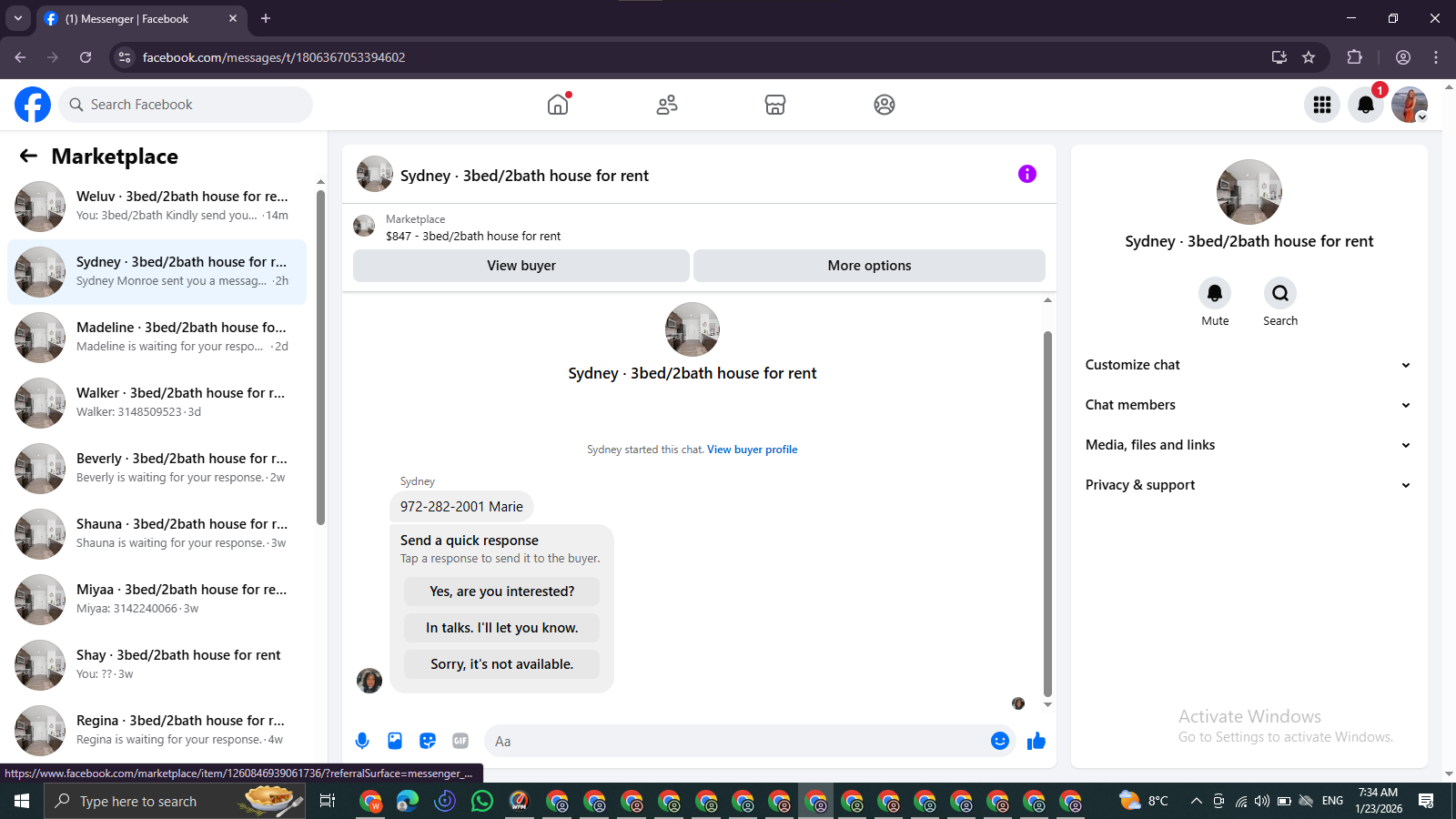This screenshot has height=819, width=1456.
Task: Send quick reply 'Sorry, it's not available.'
Action: tap(502, 664)
